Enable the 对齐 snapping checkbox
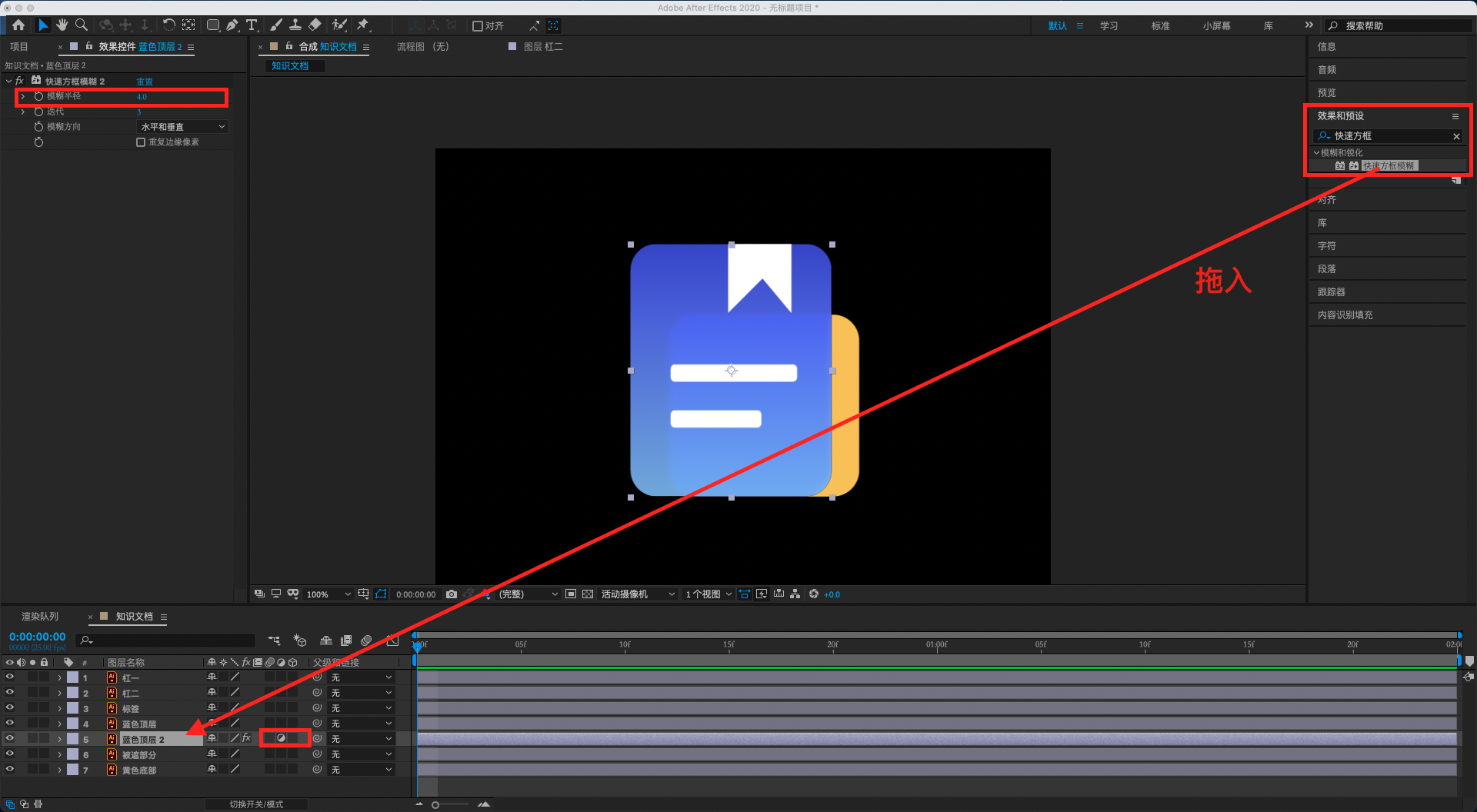 click(478, 26)
